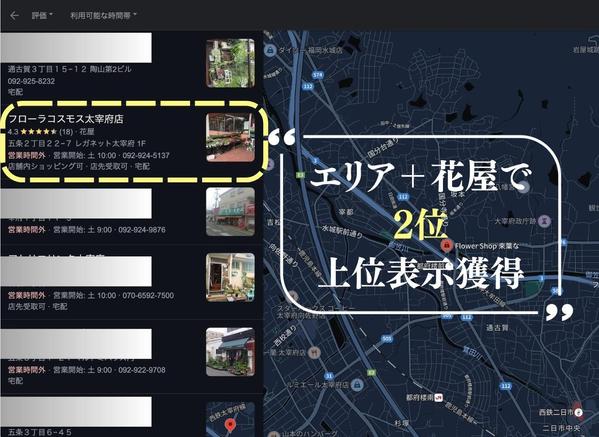
Task: Click the 西校通り road label on map
Action: coord(286,337)
